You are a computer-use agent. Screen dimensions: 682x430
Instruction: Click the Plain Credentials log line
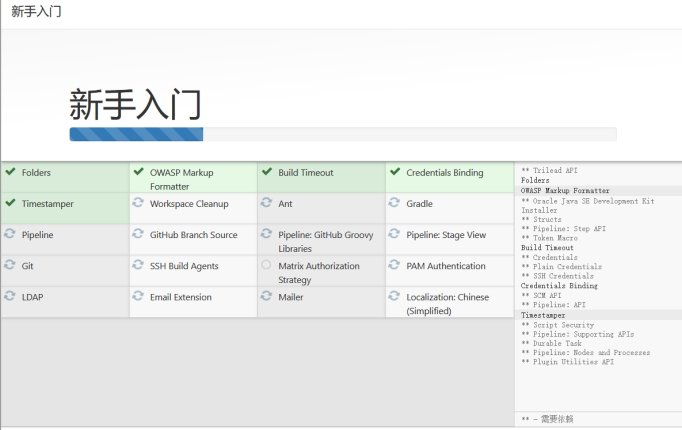(562, 267)
